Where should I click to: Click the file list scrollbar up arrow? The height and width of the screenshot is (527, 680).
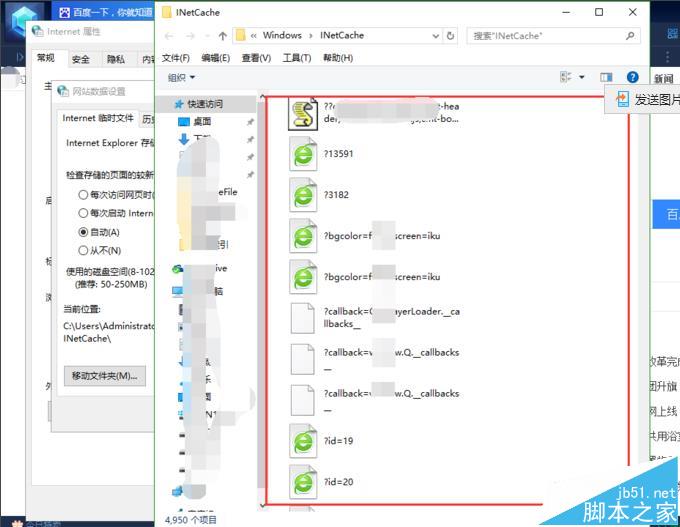tap(262, 97)
